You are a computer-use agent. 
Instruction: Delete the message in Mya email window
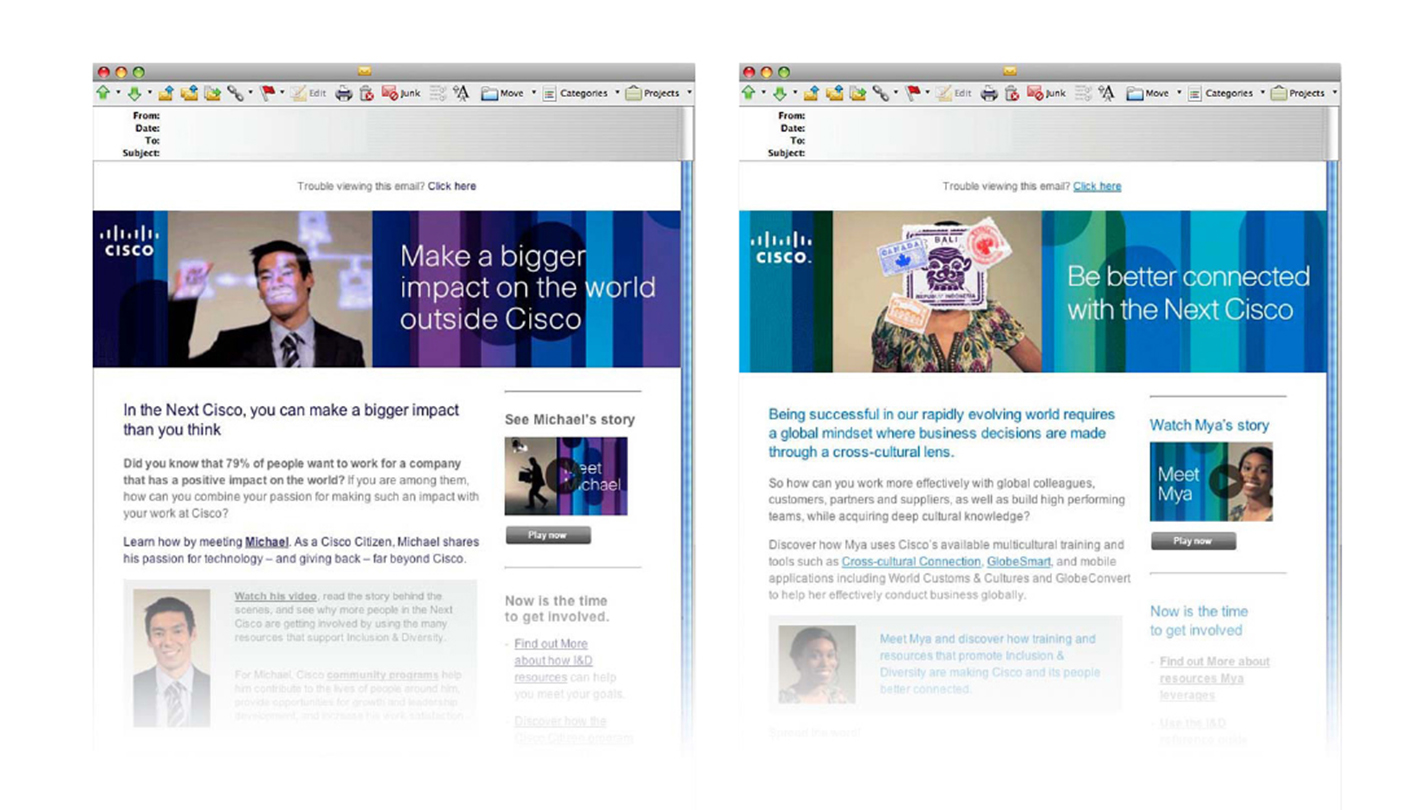(1012, 93)
